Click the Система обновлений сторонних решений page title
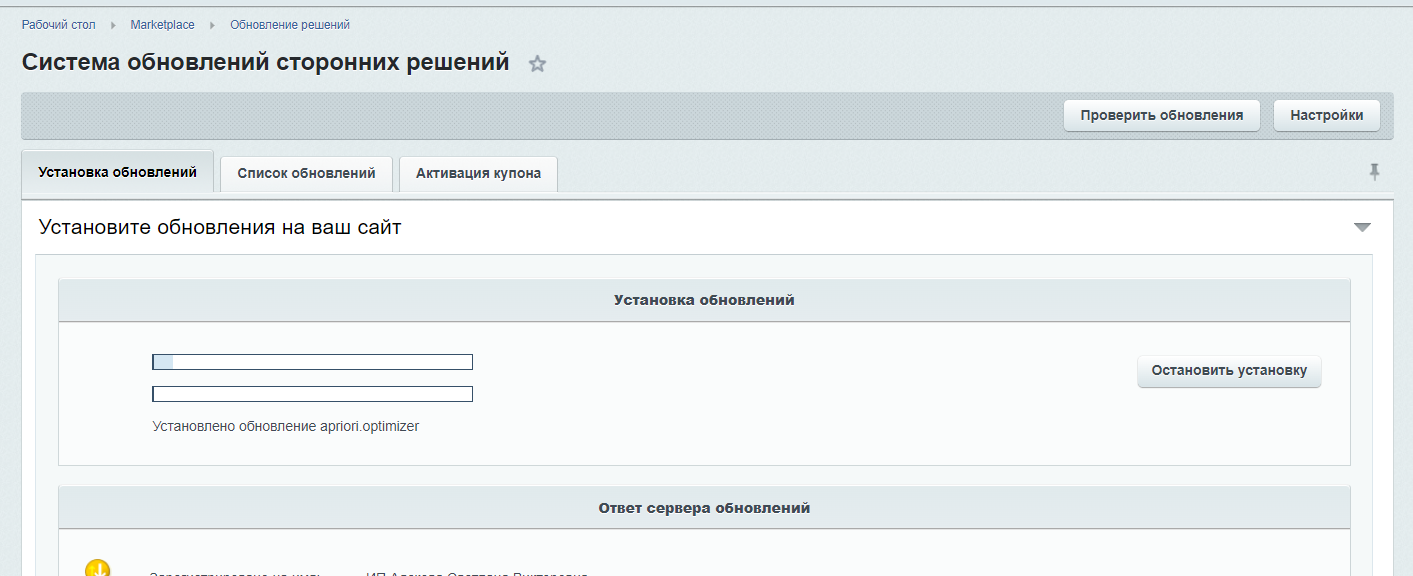This screenshot has height=576, width=1413. pyautogui.click(x=265, y=62)
